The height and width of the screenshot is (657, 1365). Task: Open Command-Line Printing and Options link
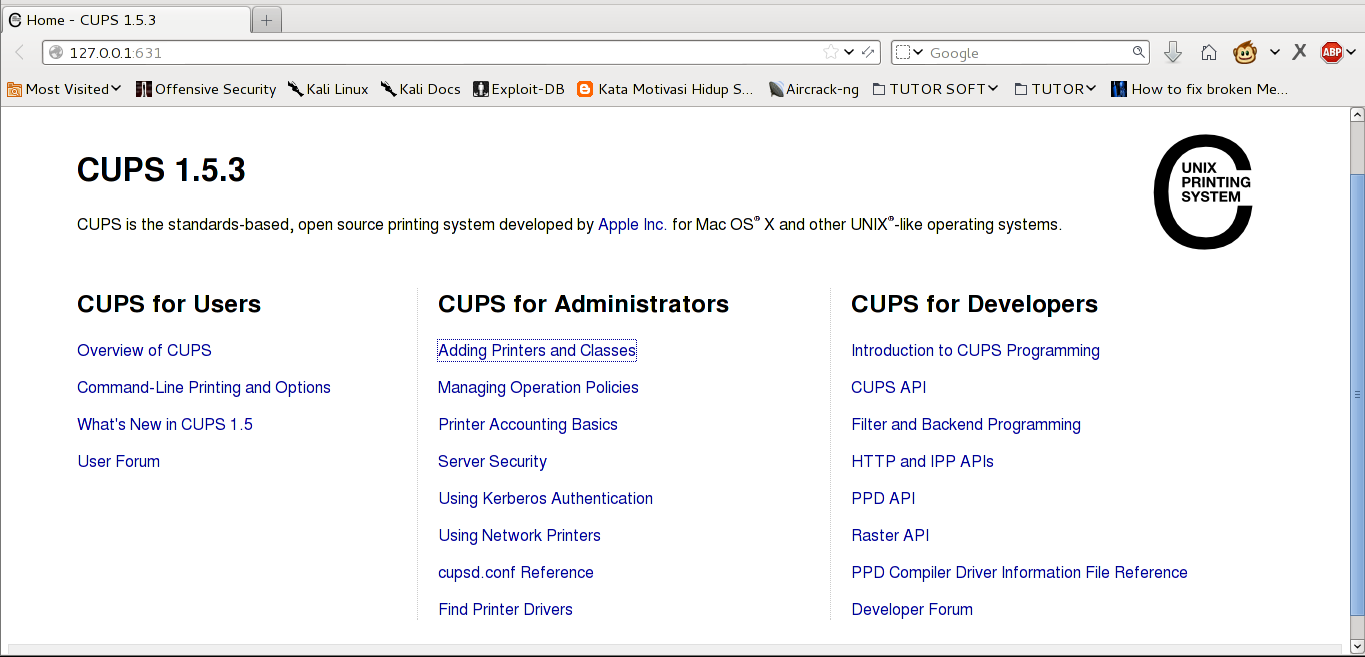click(204, 387)
